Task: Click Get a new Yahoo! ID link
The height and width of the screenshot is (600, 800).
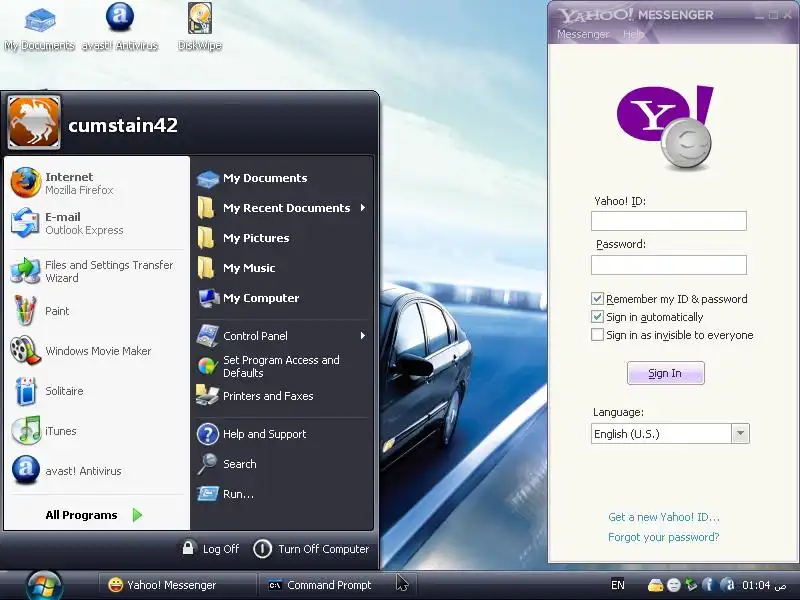Action: click(664, 517)
